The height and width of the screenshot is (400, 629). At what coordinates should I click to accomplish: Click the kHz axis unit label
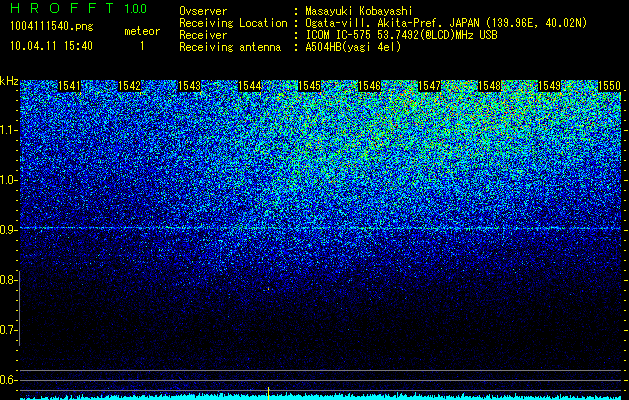(x=9, y=81)
